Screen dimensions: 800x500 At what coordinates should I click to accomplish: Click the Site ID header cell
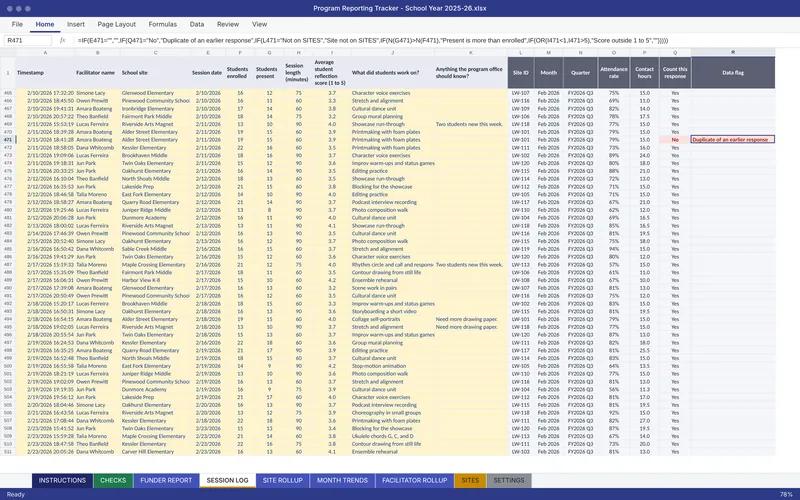521,72
